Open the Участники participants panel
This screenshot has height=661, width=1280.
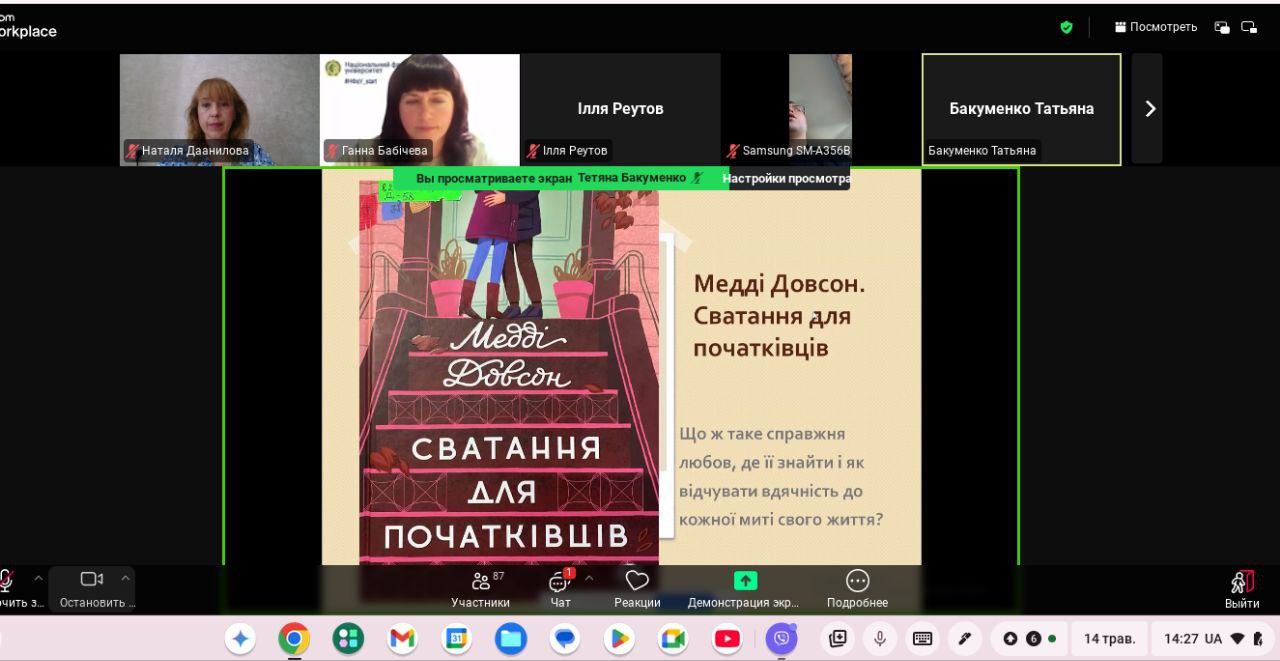(x=481, y=589)
